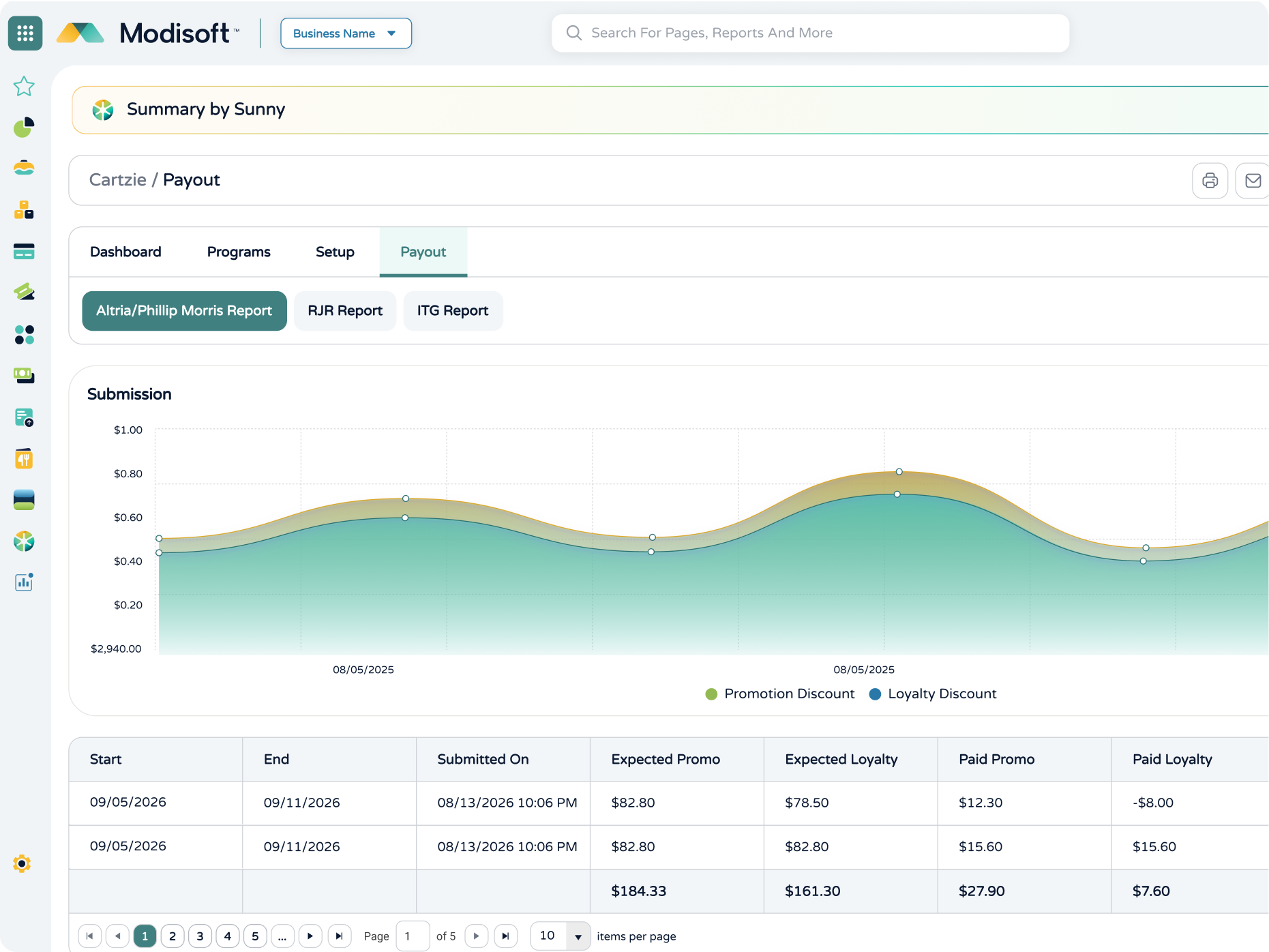Click the print icon button
The image size is (1269, 952).
click(x=1210, y=181)
